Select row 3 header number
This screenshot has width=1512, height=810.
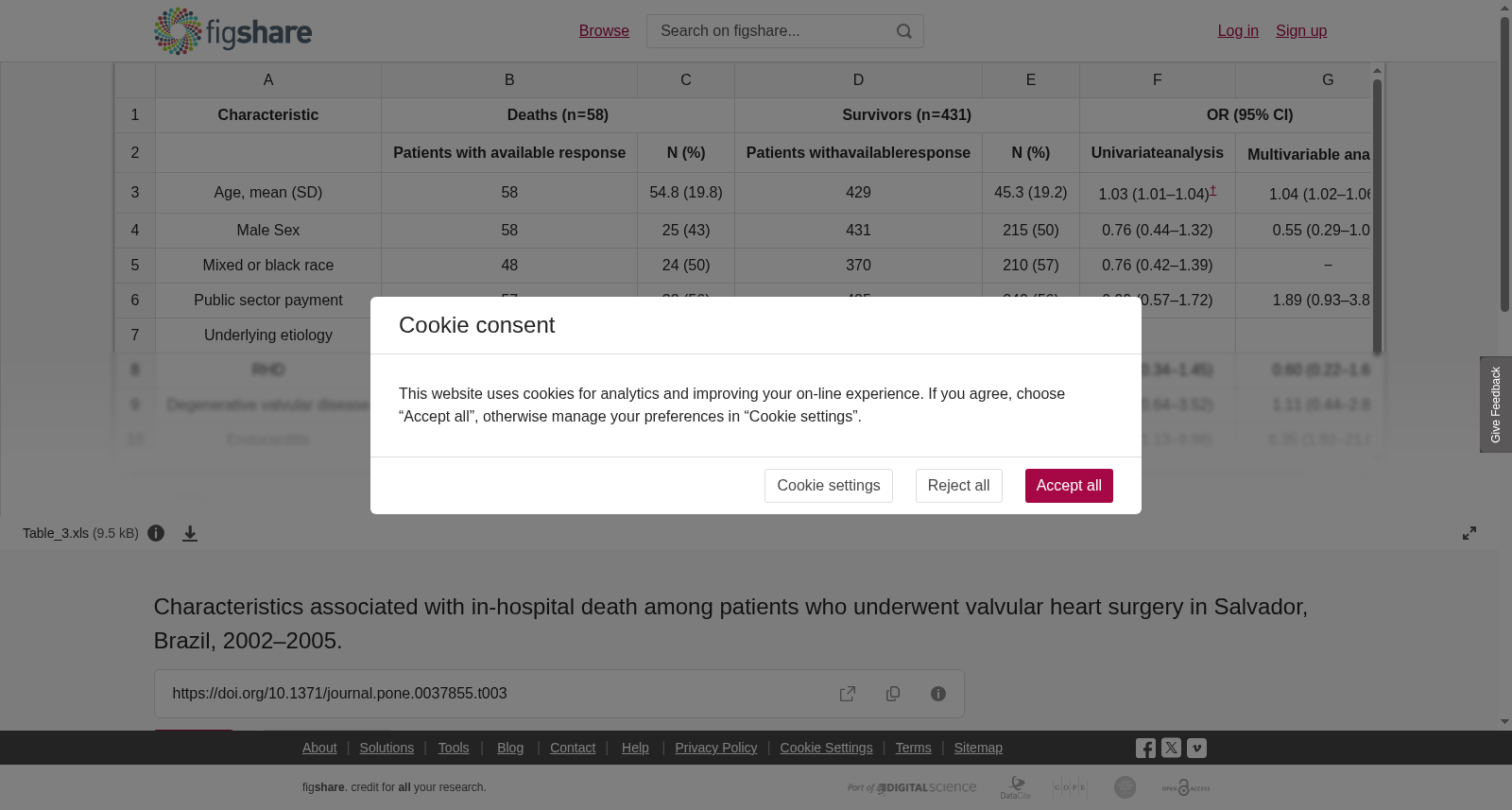pos(135,193)
